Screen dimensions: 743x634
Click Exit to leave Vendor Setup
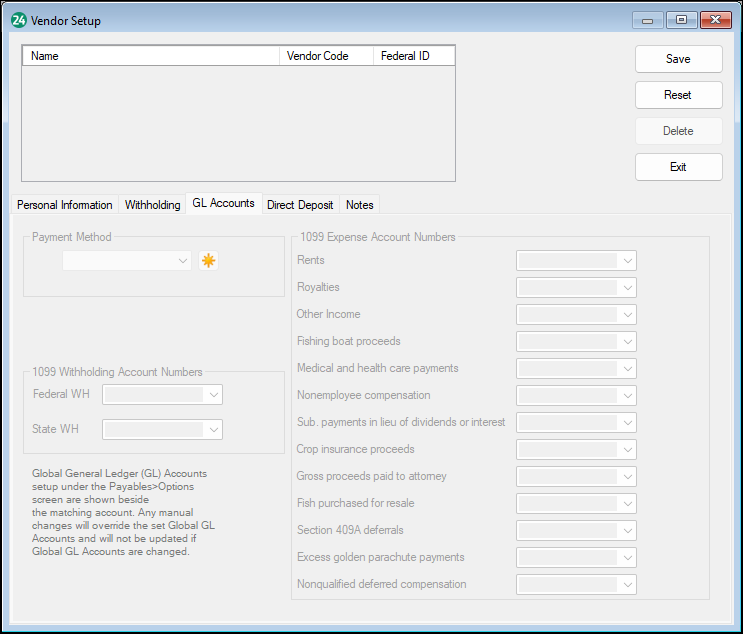[x=678, y=167]
